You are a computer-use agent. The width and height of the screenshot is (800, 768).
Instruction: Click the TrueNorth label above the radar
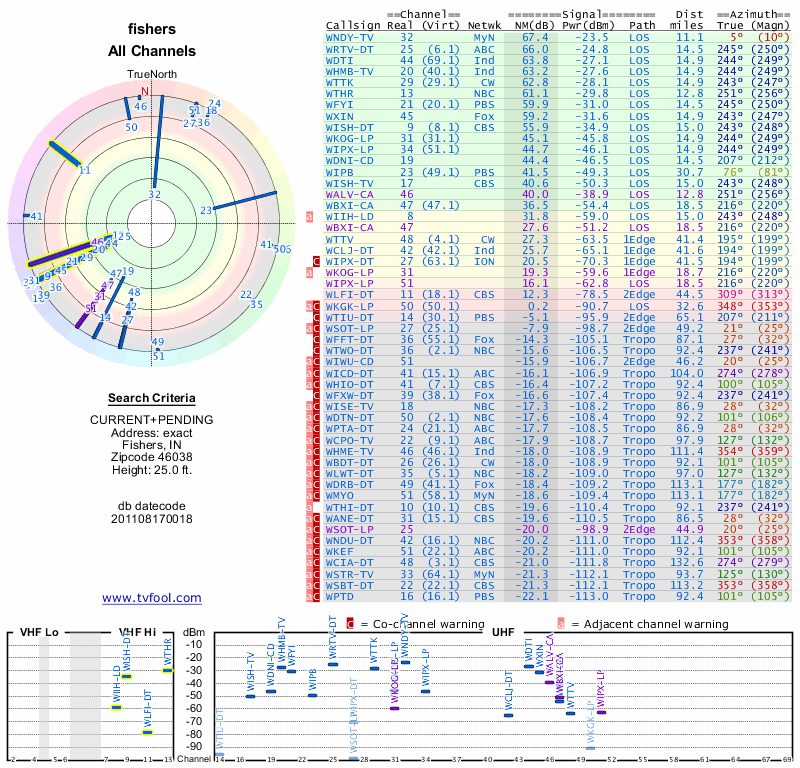[152, 75]
